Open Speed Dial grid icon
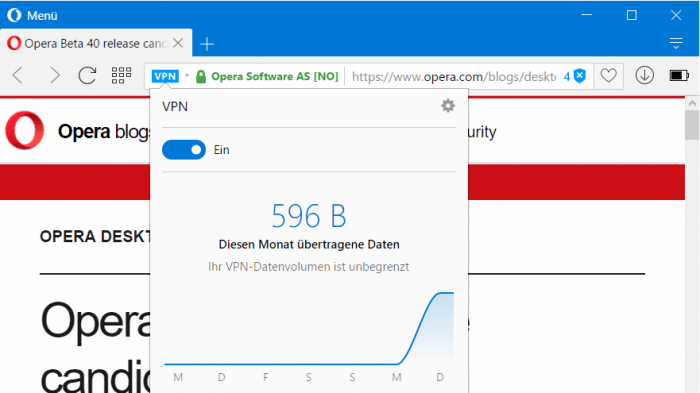700x393 pixels. pos(121,75)
